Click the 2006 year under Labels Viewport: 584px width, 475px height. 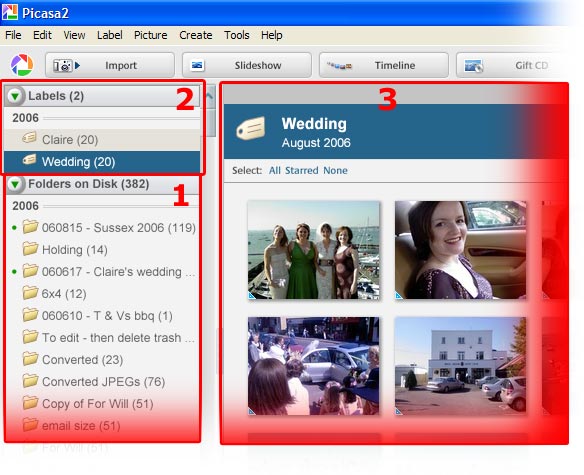tap(25, 118)
